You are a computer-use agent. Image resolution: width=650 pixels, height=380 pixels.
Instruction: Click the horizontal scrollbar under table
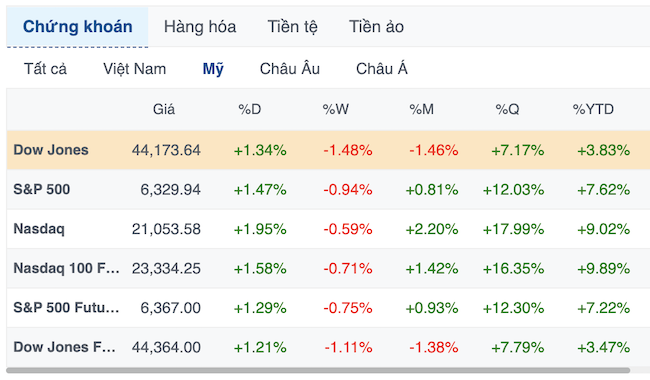pos(318,370)
